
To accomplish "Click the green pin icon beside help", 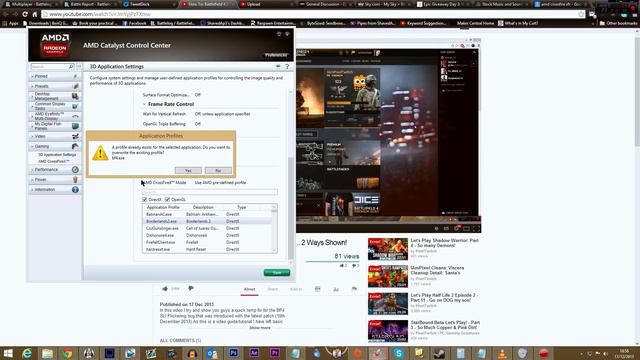I will coord(278,66).
